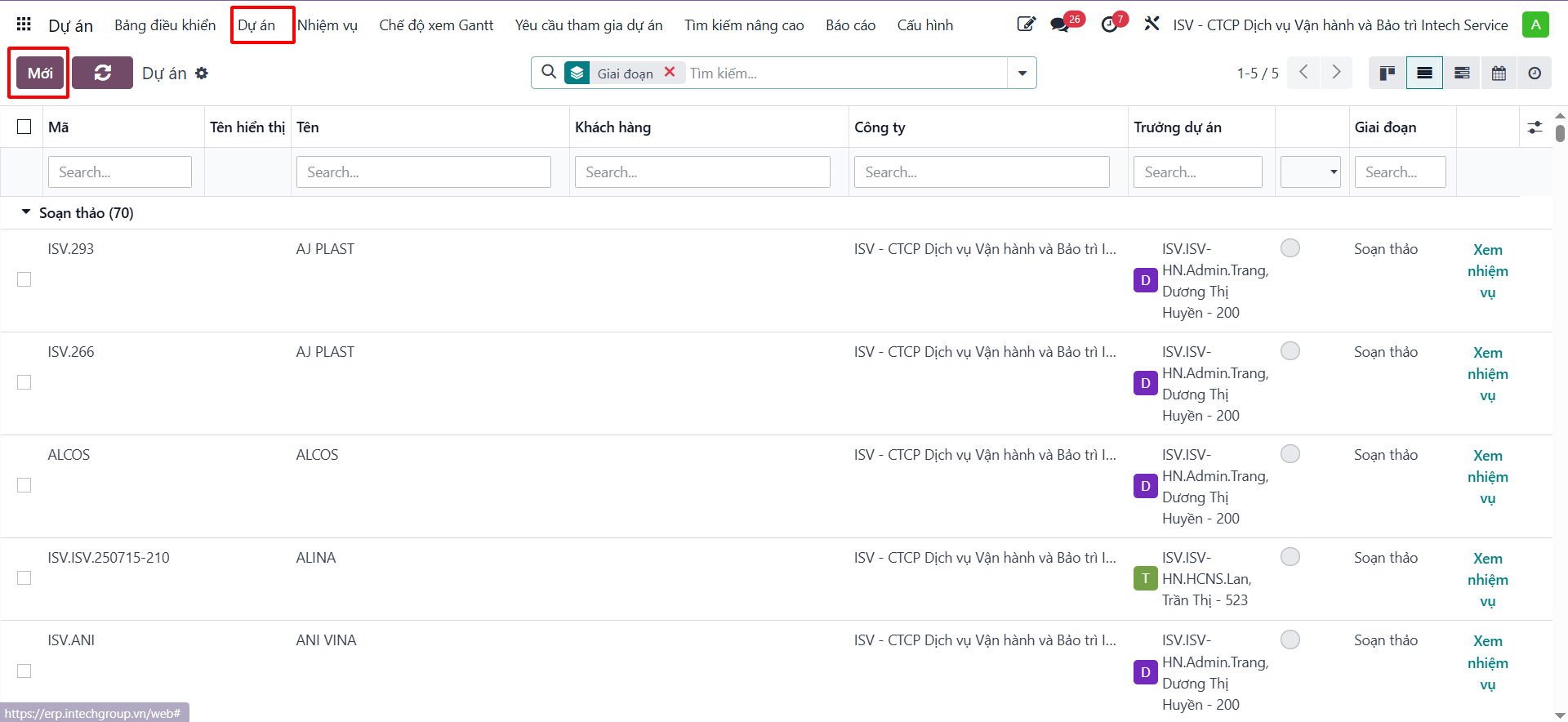1568x722 pixels.
Task: Open the status column filter dropdown
Action: (x=1311, y=172)
